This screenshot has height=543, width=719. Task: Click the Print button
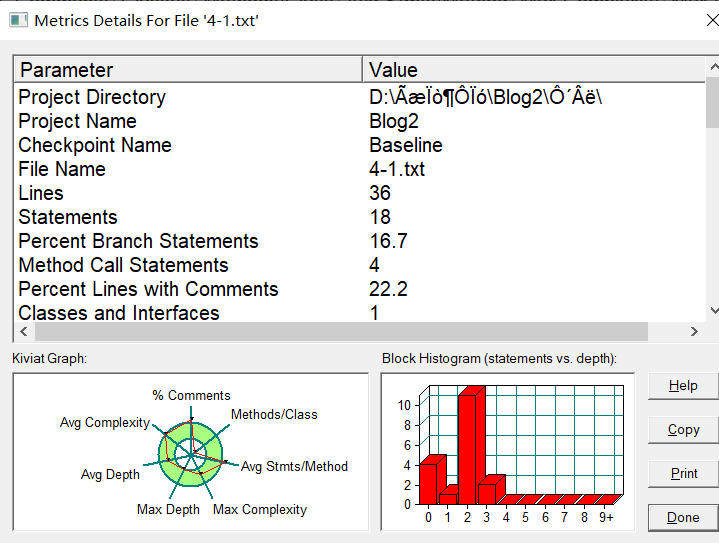click(x=683, y=473)
